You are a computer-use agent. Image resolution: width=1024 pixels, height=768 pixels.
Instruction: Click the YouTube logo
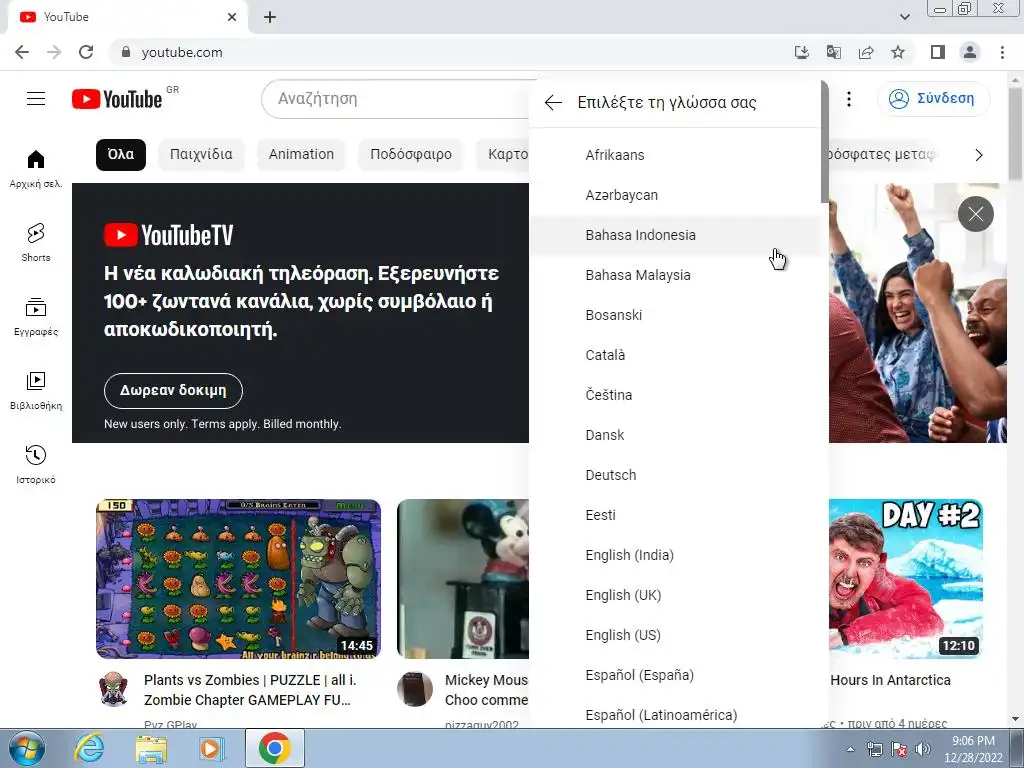117,99
